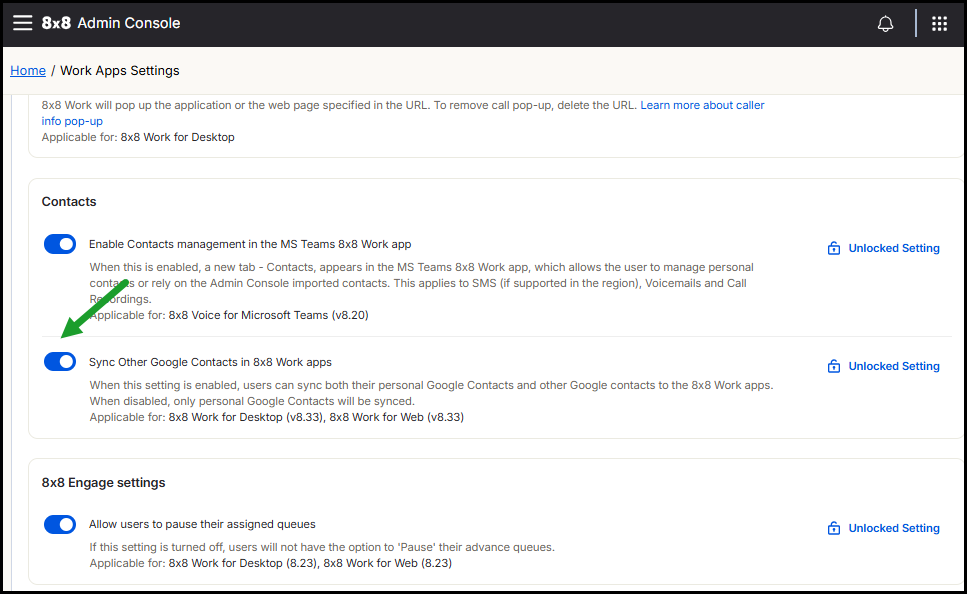Click the Work Apps Settings breadcrumb text
967x594 pixels.
pos(120,70)
